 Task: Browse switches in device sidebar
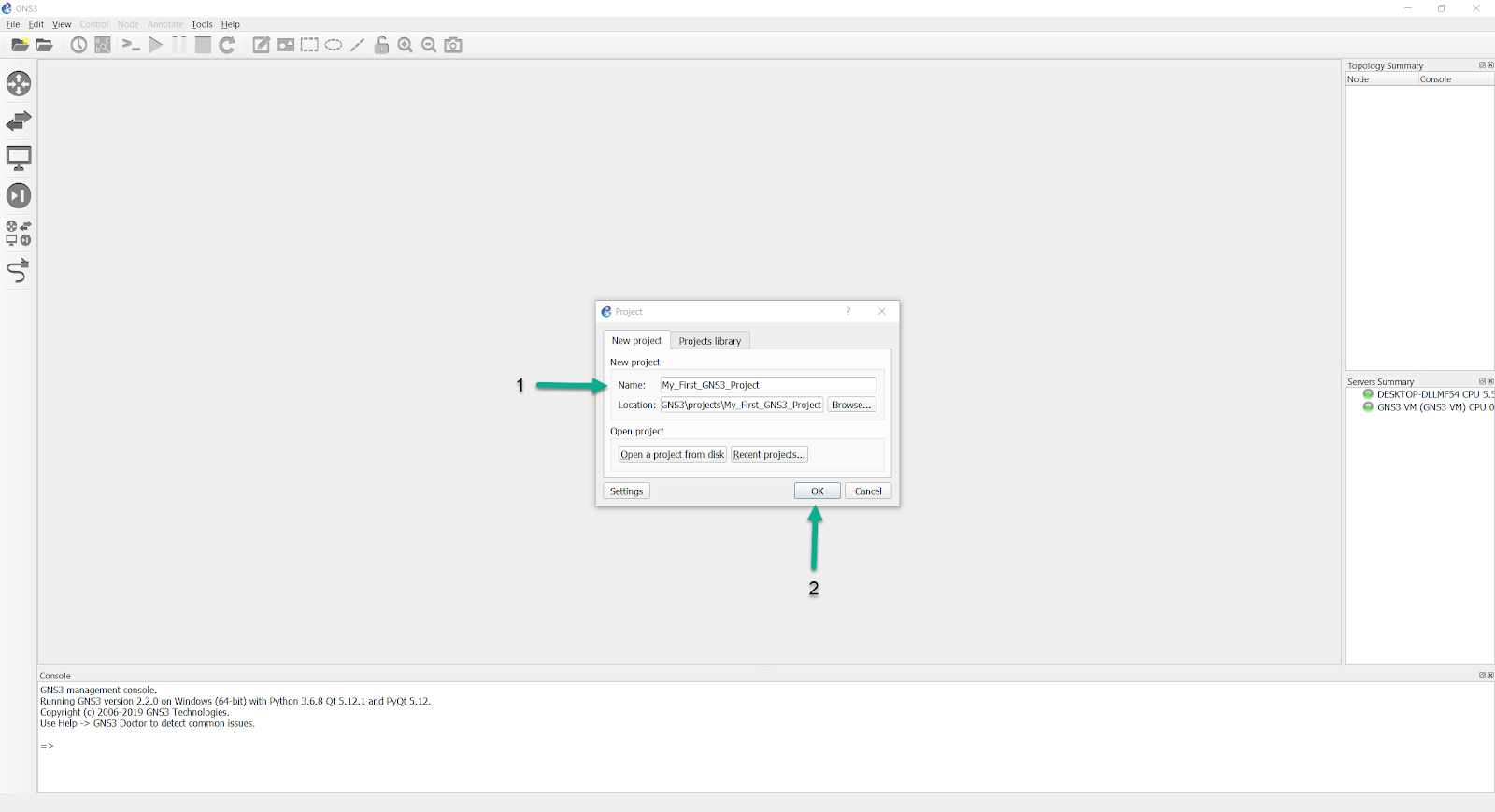tap(19, 121)
